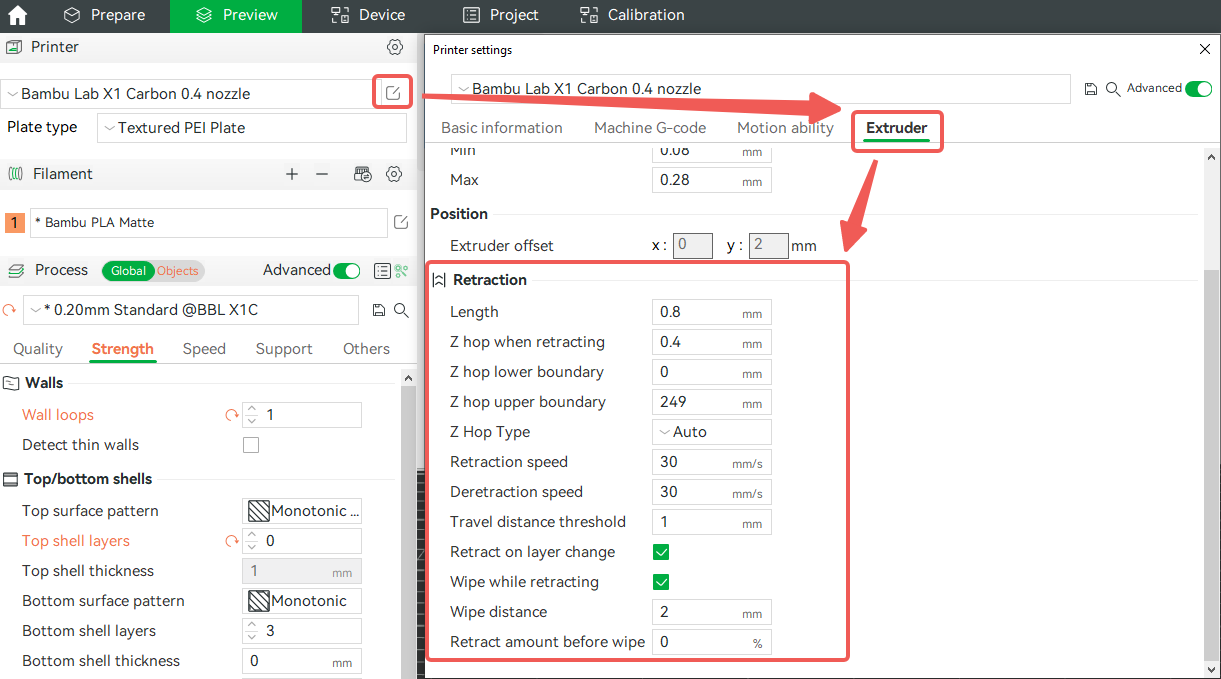Click Retract amount before wipe field

pos(712,642)
